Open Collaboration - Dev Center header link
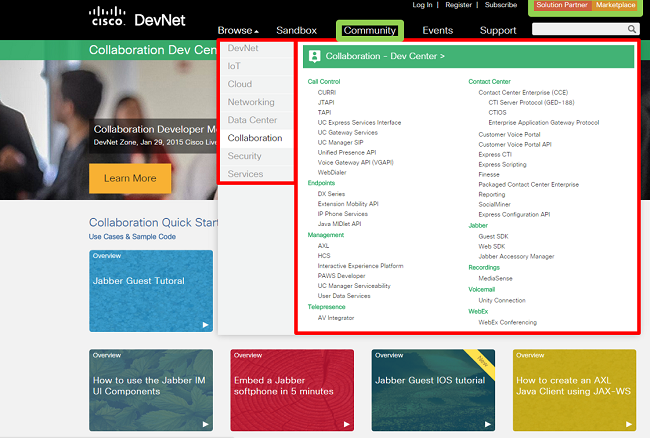The image size is (650, 438). [x=385, y=56]
